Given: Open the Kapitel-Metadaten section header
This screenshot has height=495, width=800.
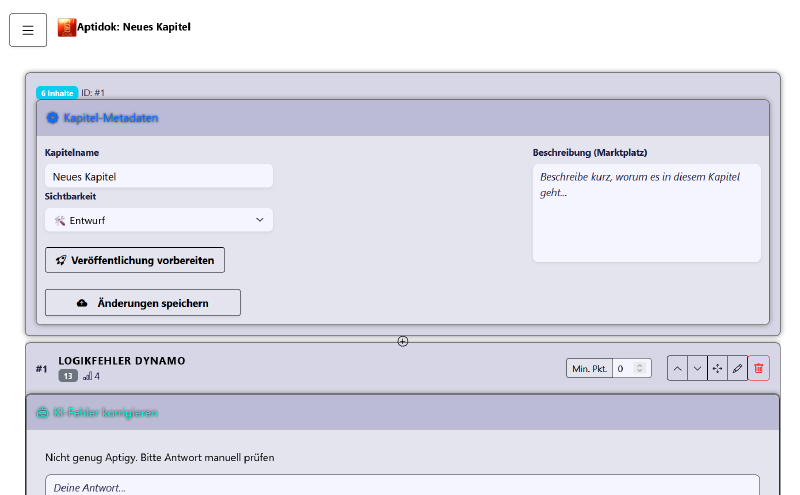Looking at the screenshot, I should click(403, 118).
